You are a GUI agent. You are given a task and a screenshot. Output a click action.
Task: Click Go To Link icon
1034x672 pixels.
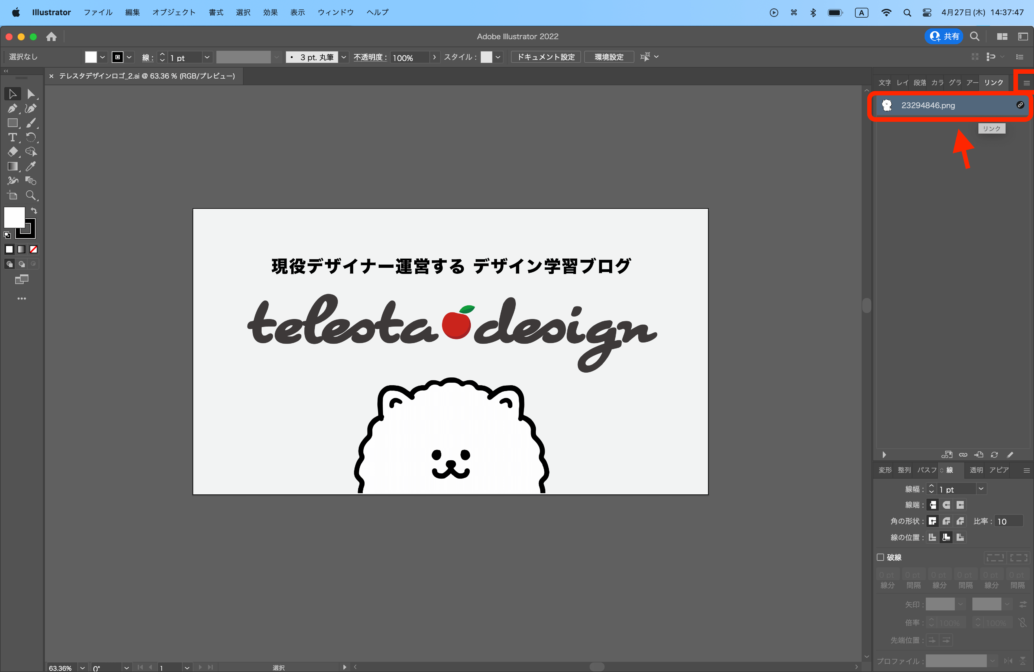[x=979, y=454]
